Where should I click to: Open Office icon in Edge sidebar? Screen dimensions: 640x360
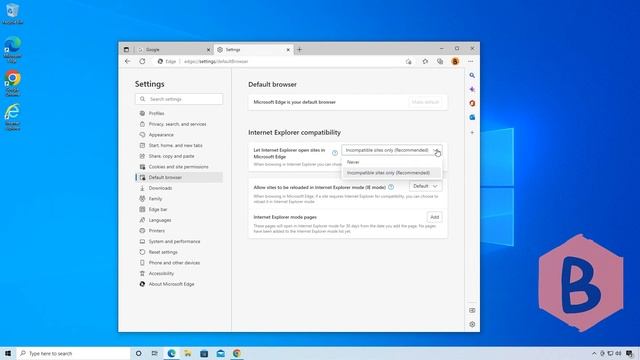pyautogui.click(x=472, y=103)
